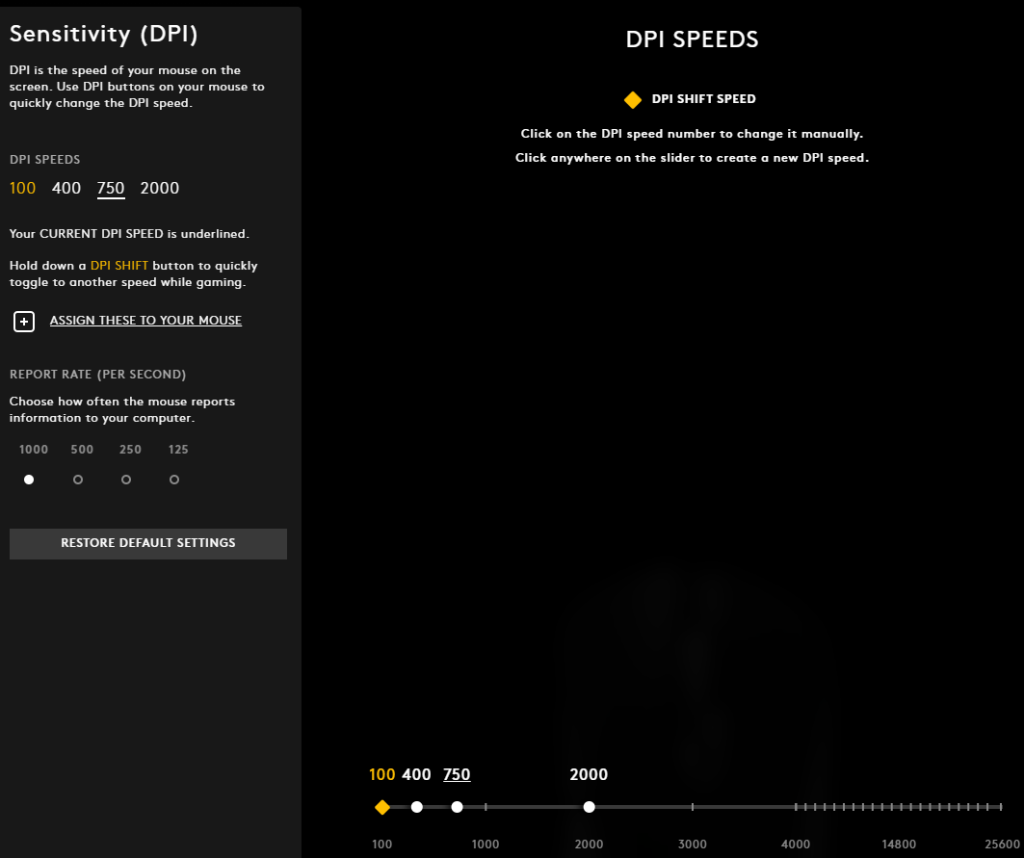Click the 2000 number above the slider to edit it

coord(589,774)
